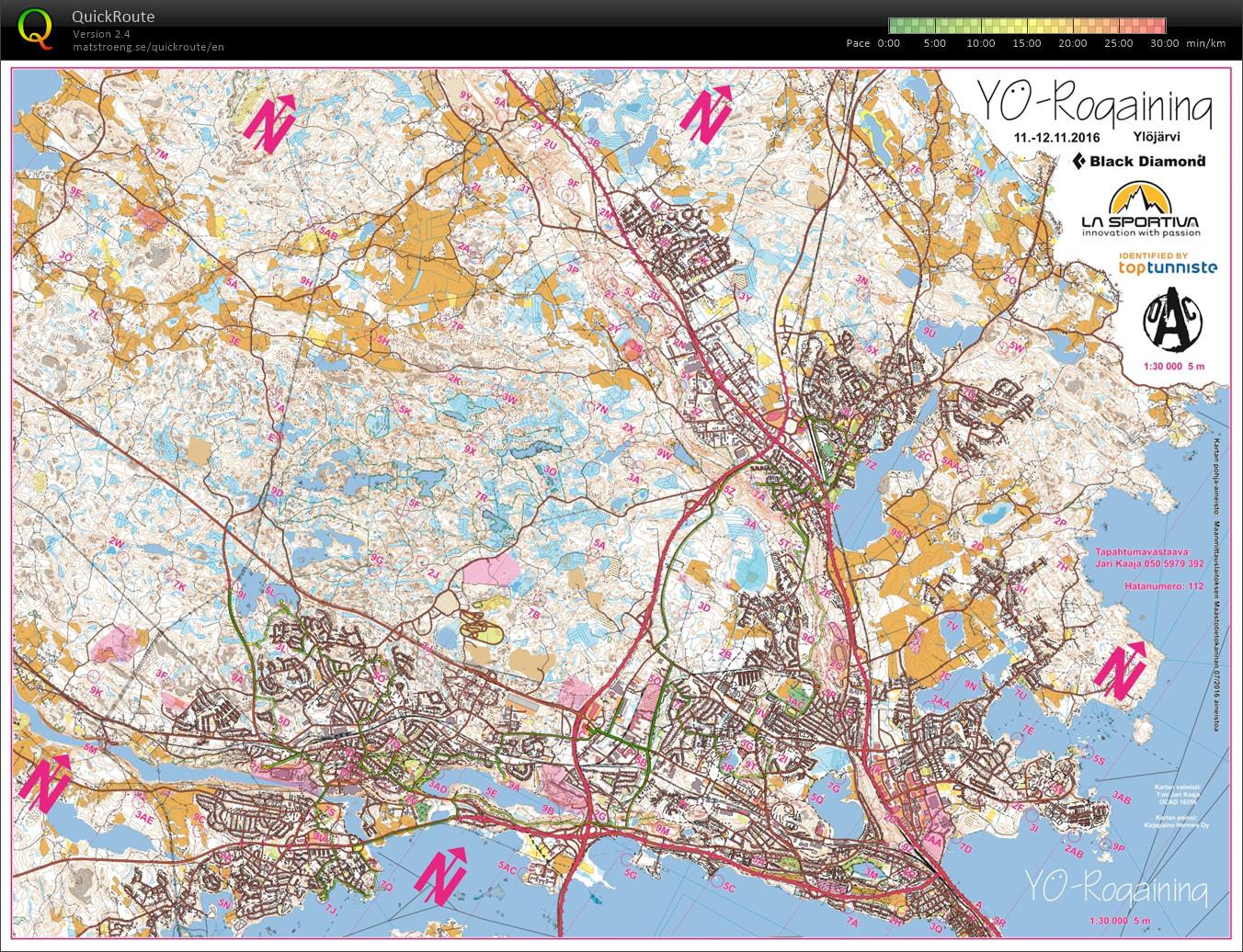
Task: Click the Ylöjärvi location text
Action: pos(1157,136)
